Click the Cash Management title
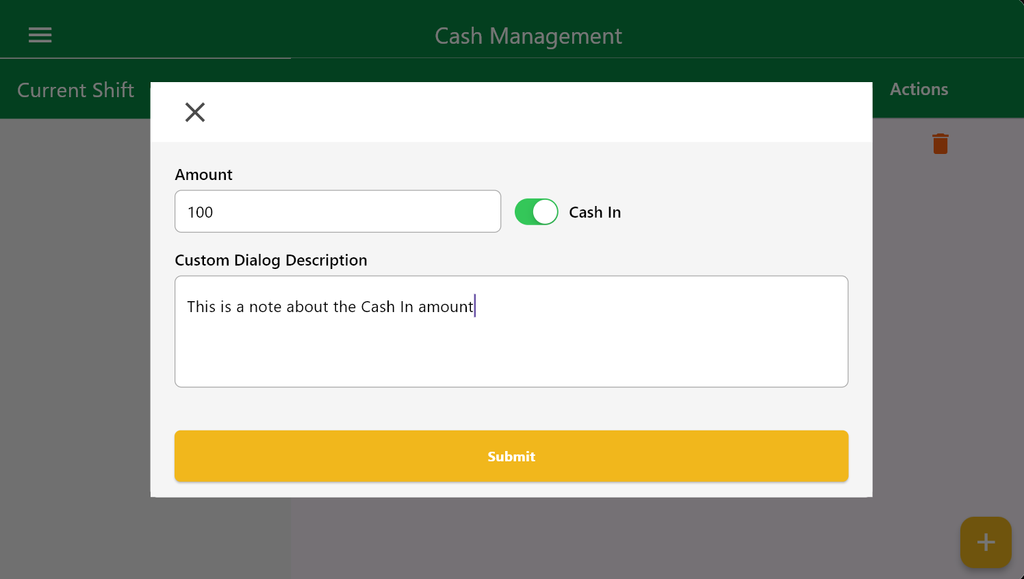 coord(528,36)
